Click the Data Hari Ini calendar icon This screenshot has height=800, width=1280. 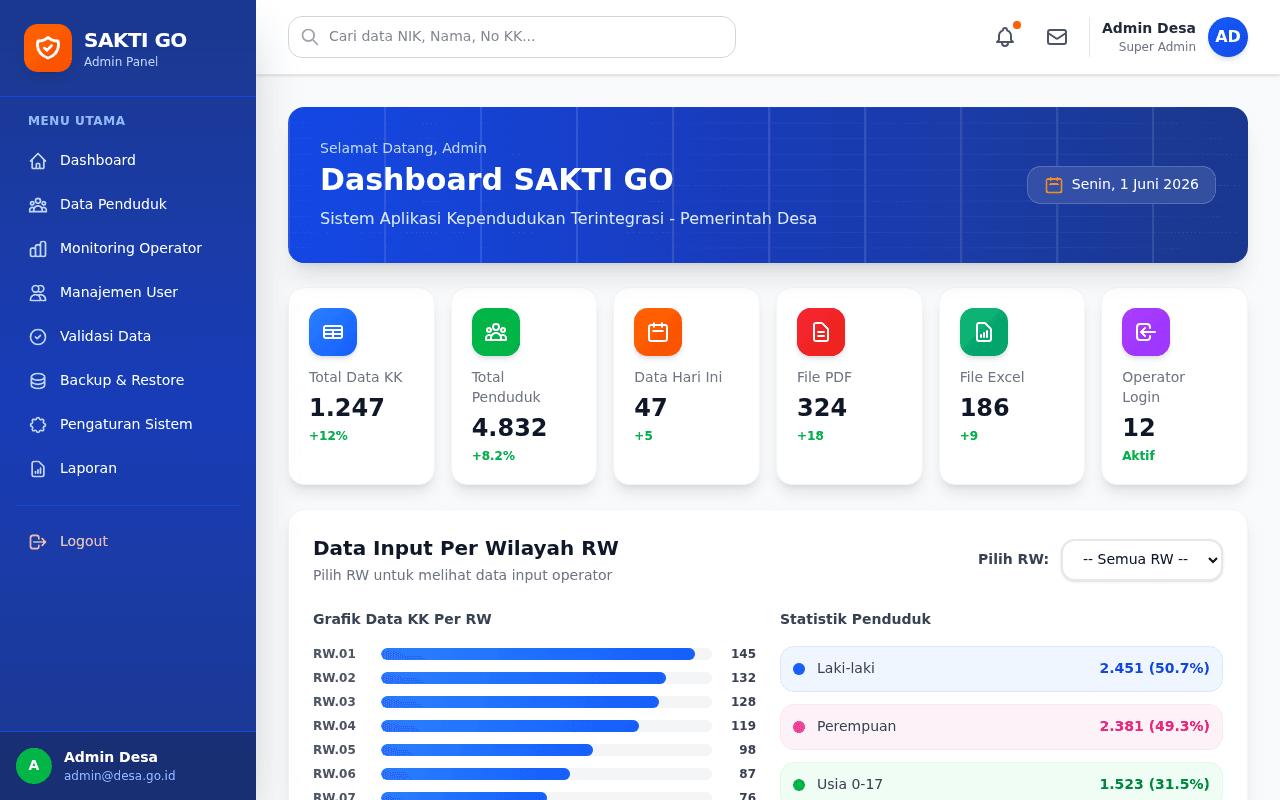tap(658, 332)
